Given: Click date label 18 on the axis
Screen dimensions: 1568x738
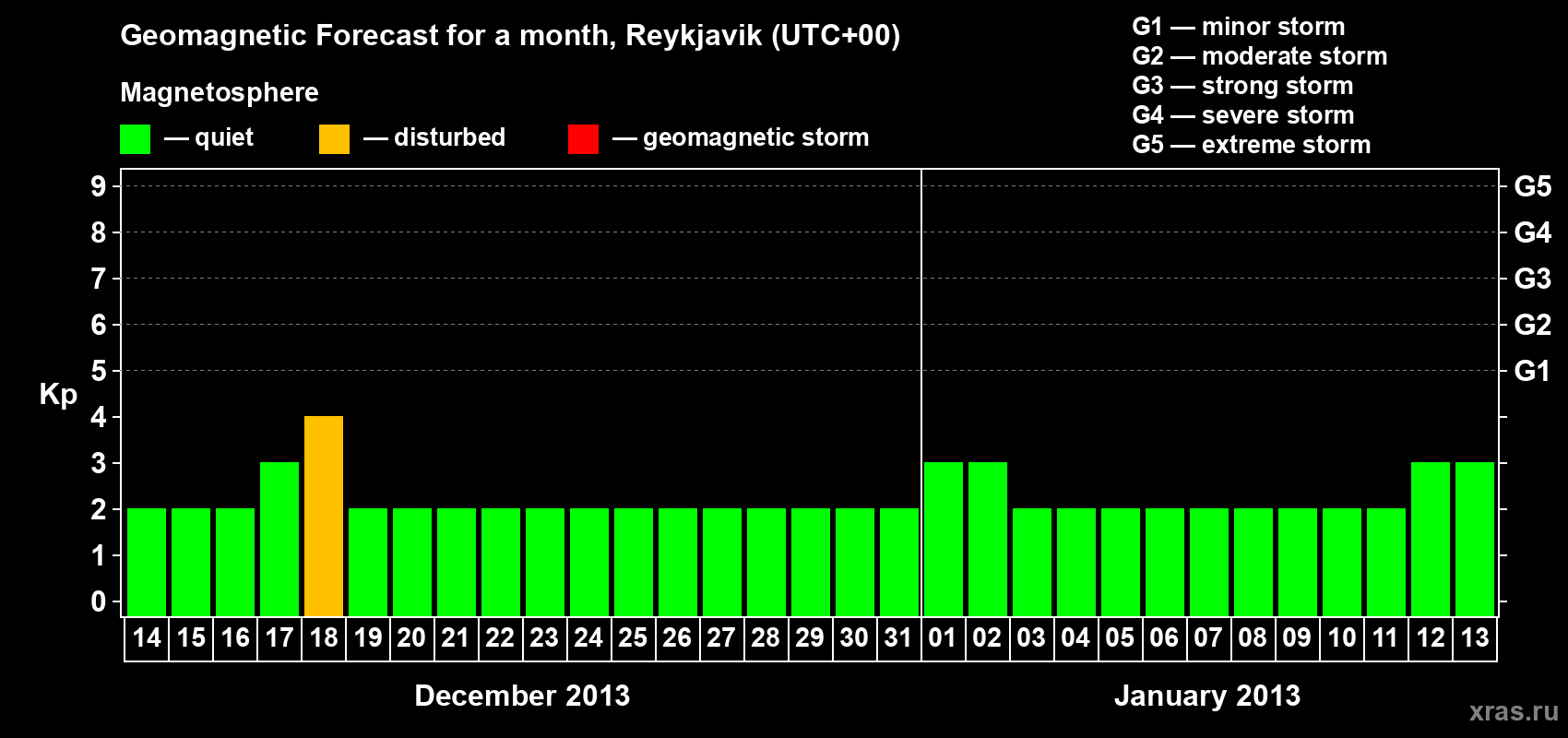Looking at the screenshot, I should coord(324,637).
